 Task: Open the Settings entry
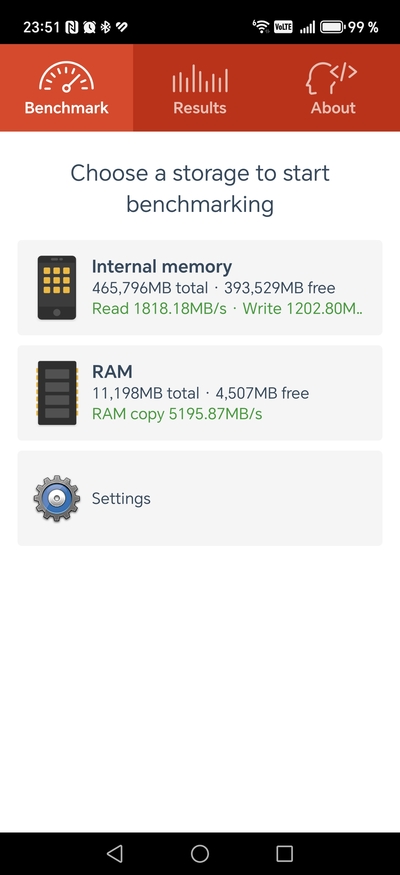pos(200,498)
